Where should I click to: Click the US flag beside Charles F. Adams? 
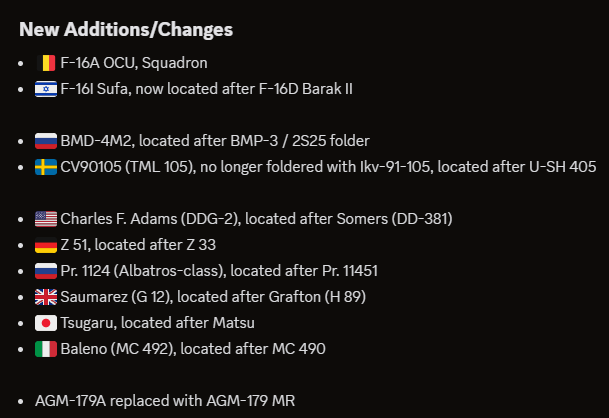click(x=46, y=219)
